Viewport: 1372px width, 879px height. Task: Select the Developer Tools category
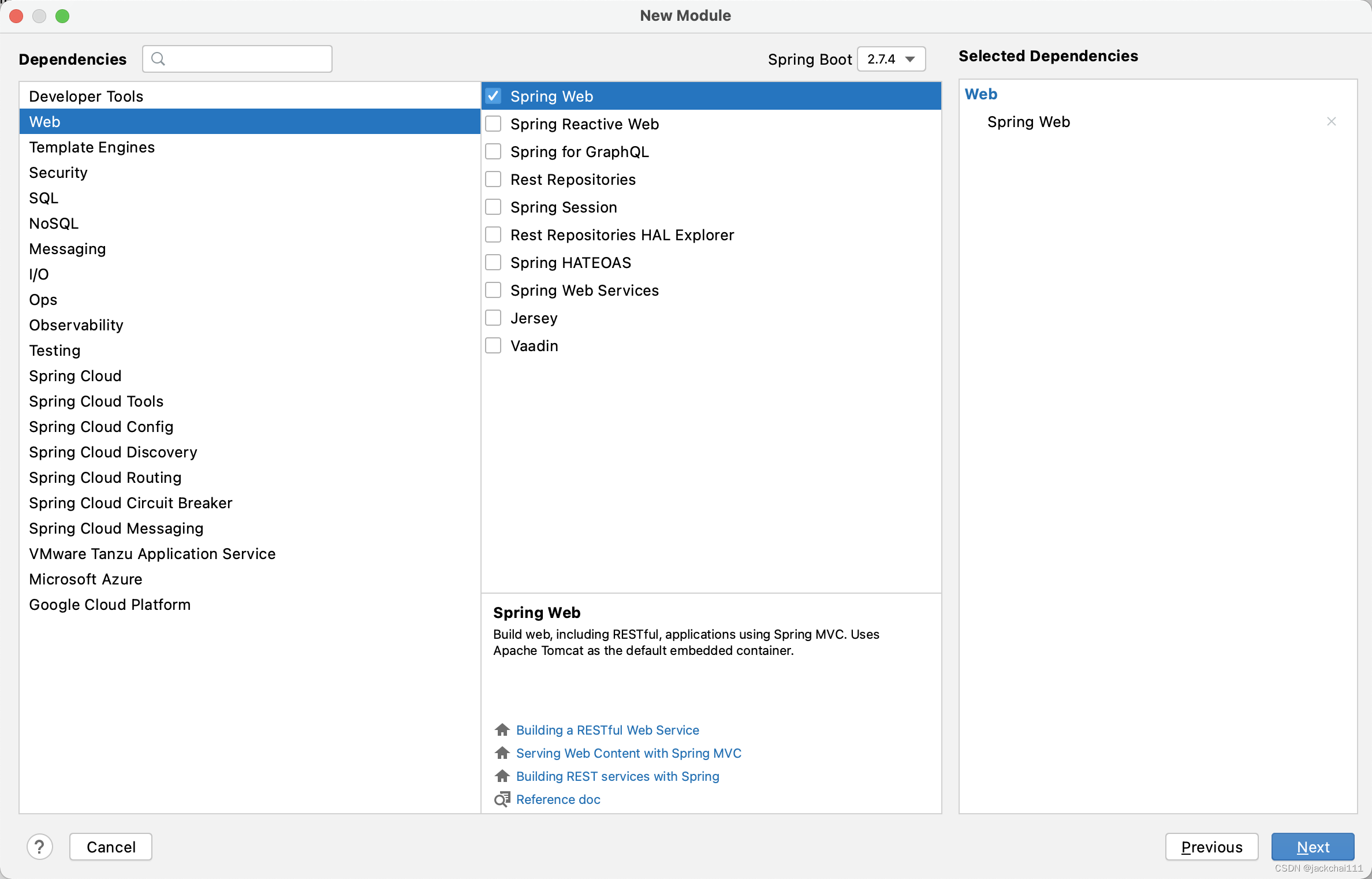pos(249,96)
